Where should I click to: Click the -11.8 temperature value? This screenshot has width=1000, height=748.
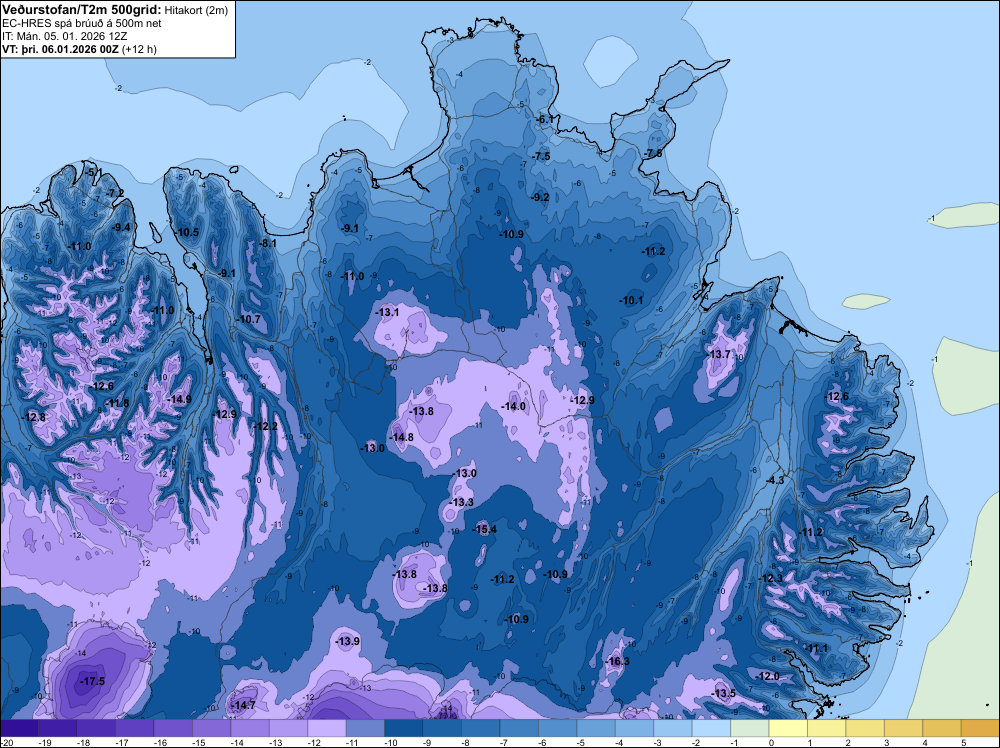(117, 403)
